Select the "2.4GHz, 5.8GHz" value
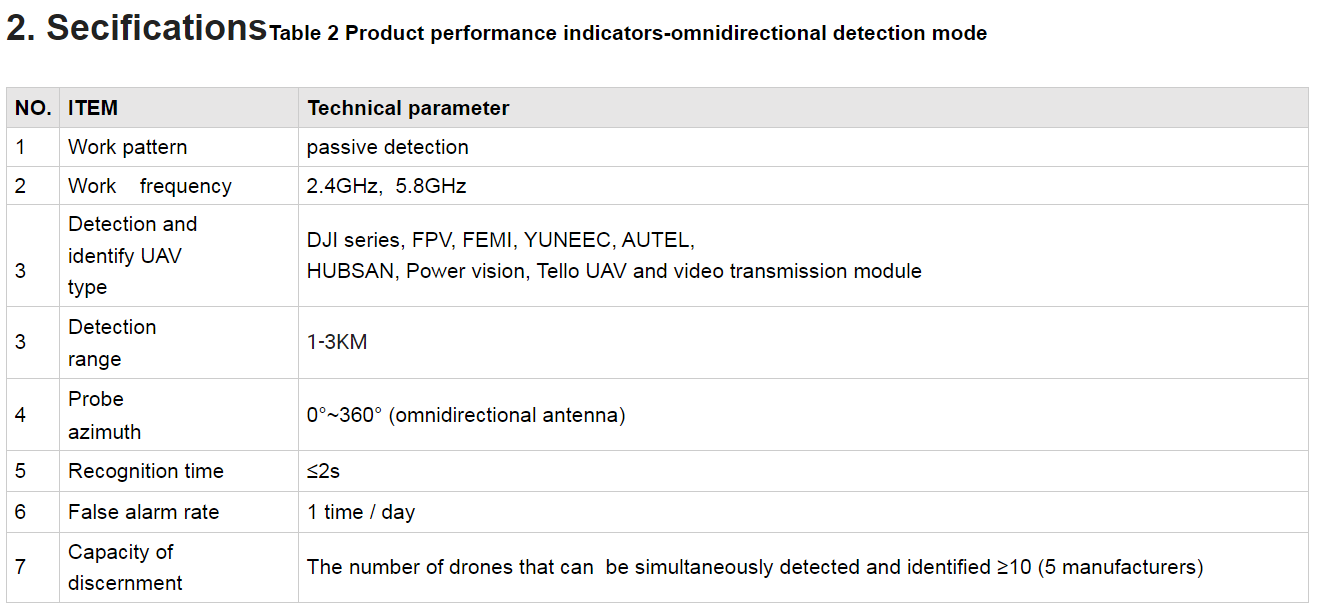This screenshot has width=1319, height=615. (x=387, y=186)
